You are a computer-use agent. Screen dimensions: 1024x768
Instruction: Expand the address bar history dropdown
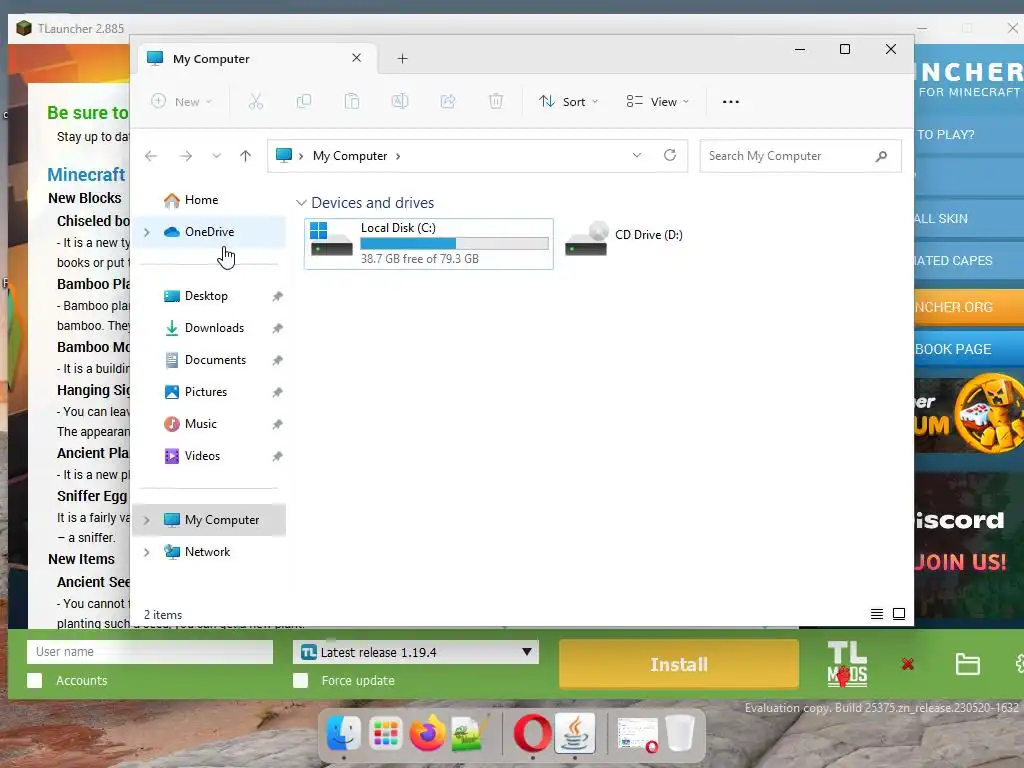[x=637, y=155]
